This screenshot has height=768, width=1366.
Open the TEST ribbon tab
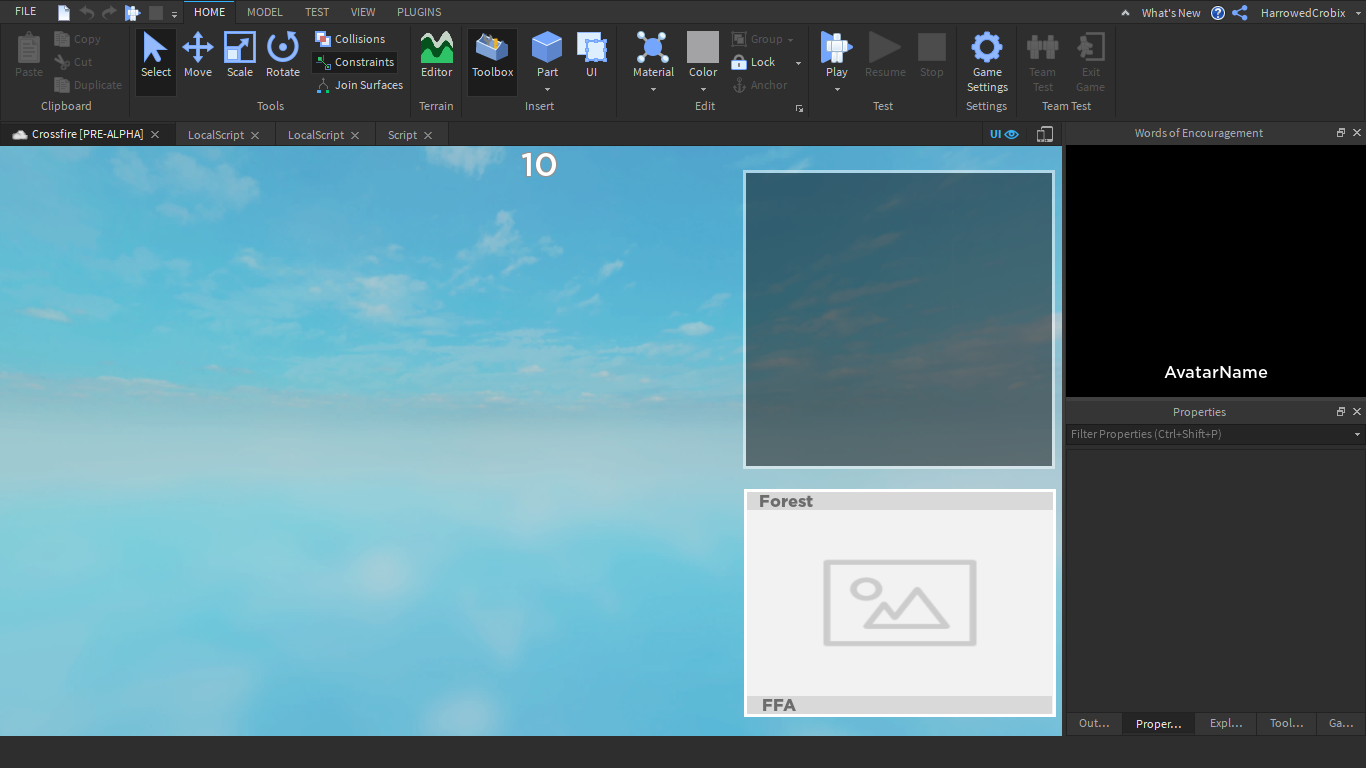(x=317, y=12)
